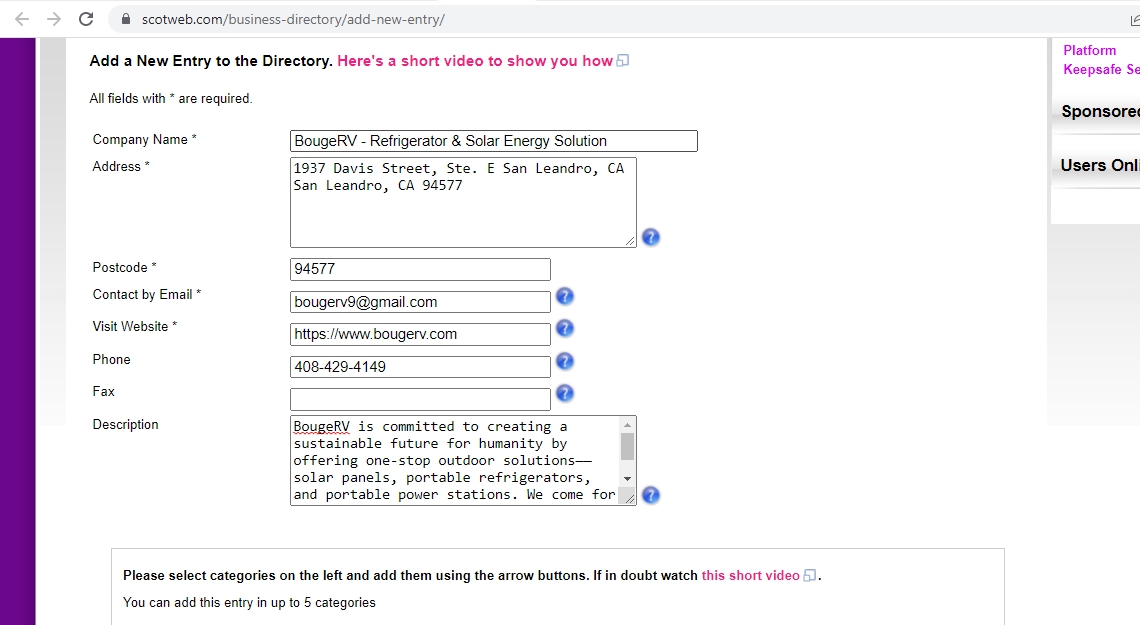Go back using browser back arrow
The image size is (1140, 625).
click(22, 19)
